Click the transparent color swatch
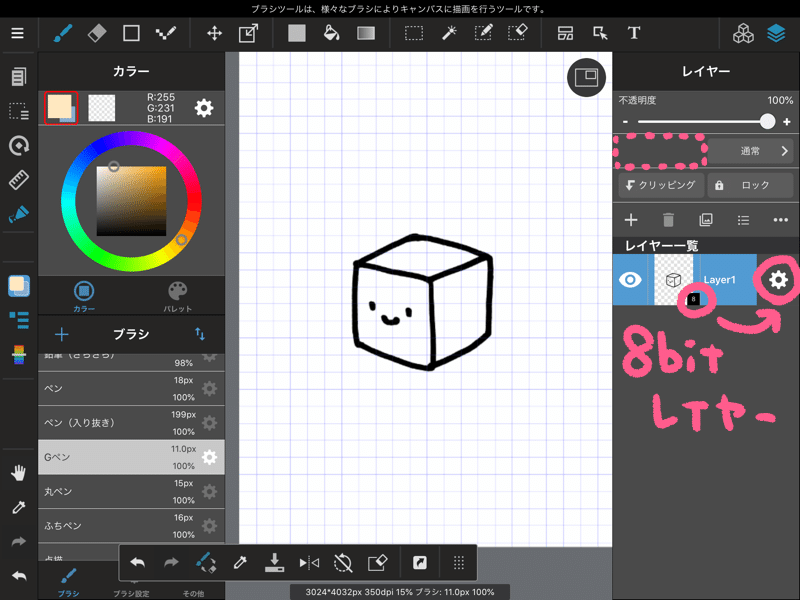Screen dimensions: 800x600 click(x=102, y=108)
